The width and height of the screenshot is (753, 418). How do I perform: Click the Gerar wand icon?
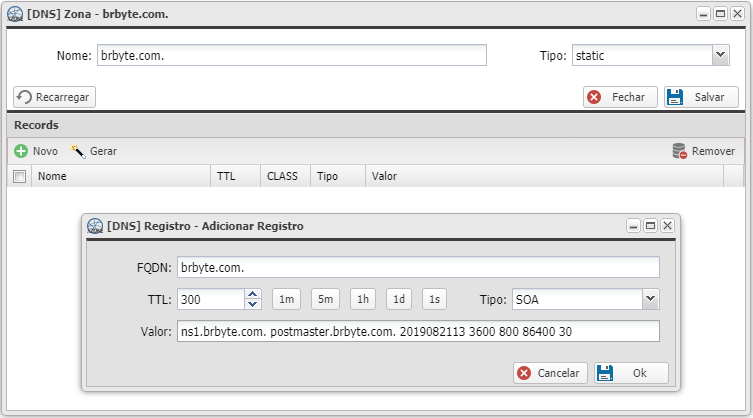pos(78,151)
